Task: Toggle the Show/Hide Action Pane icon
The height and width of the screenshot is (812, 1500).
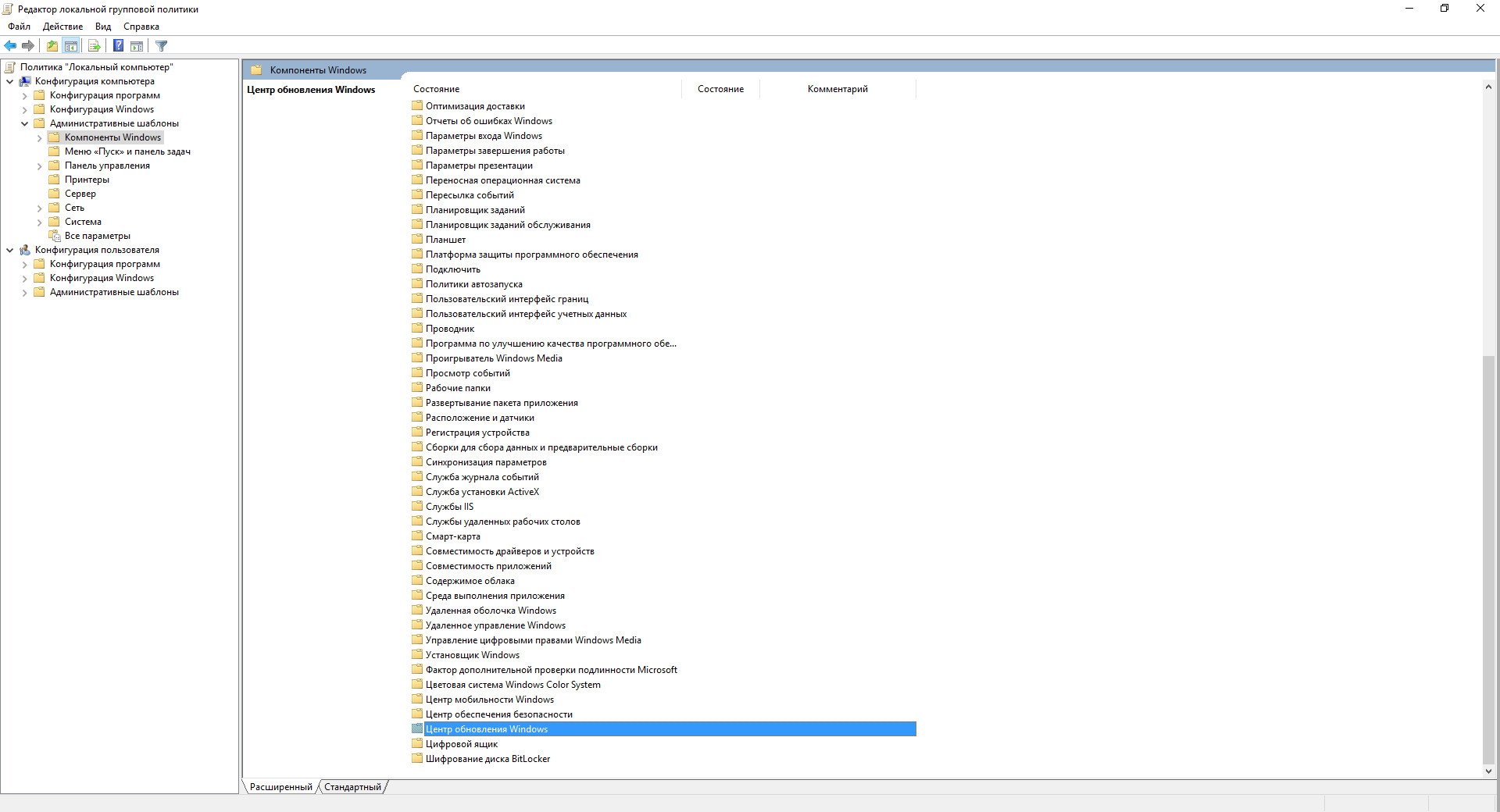Action: [x=137, y=46]
